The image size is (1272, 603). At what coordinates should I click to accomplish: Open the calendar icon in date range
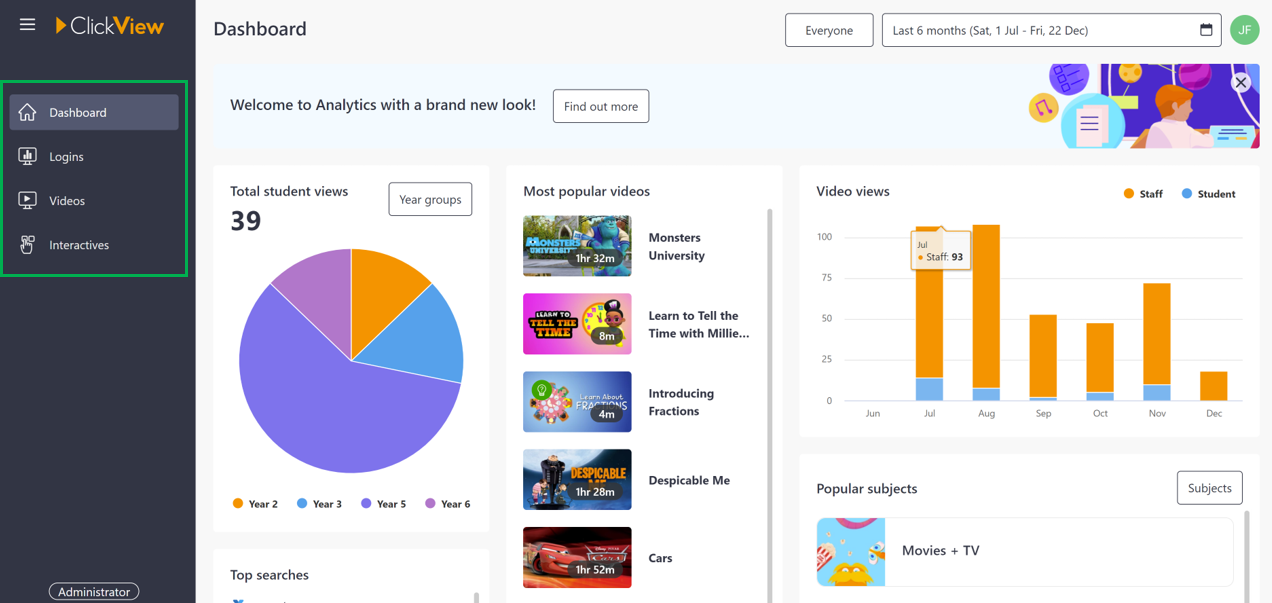click(x=1206, y=30)
